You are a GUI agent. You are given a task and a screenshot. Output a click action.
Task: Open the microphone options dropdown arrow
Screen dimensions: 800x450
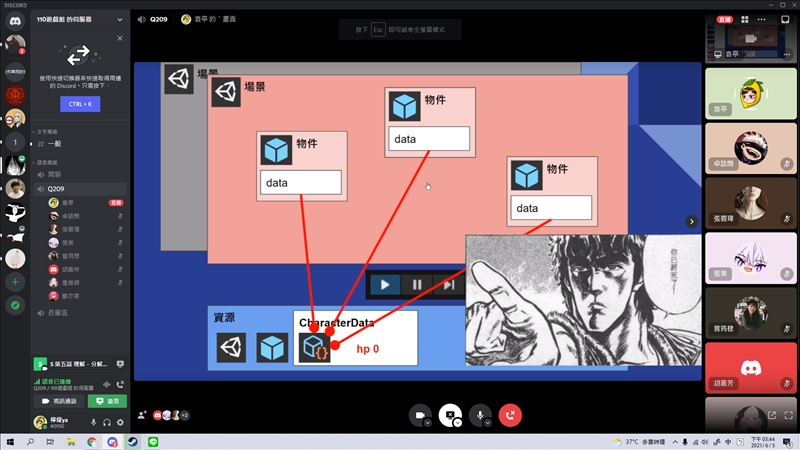pos(489,423)
